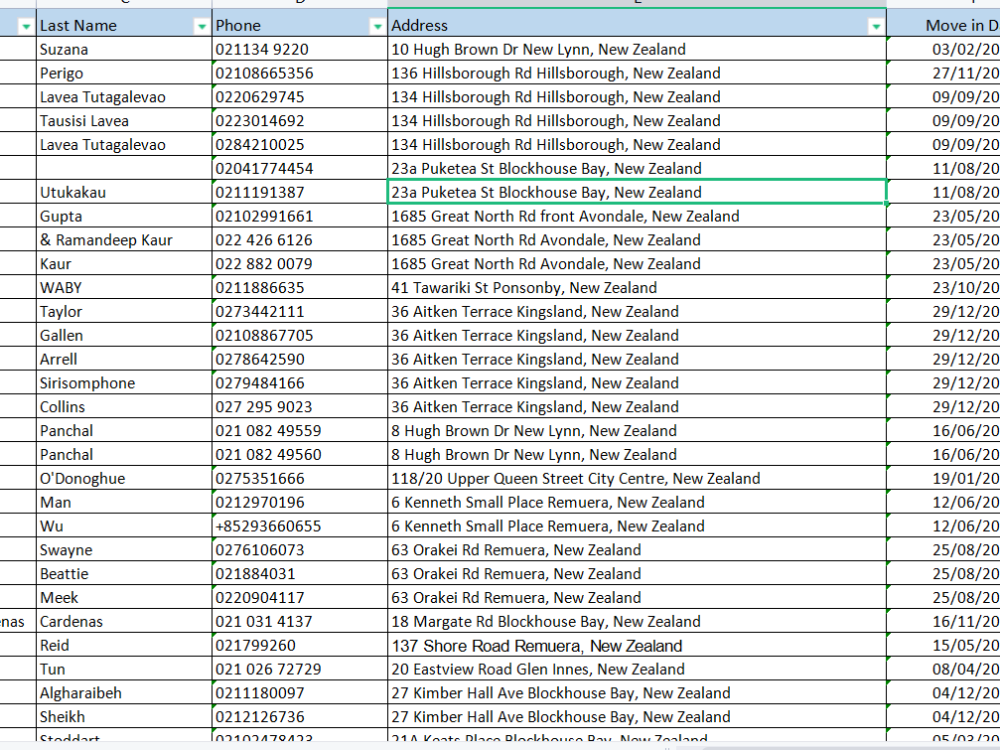Select the Move in header cell

click(944, 26)
